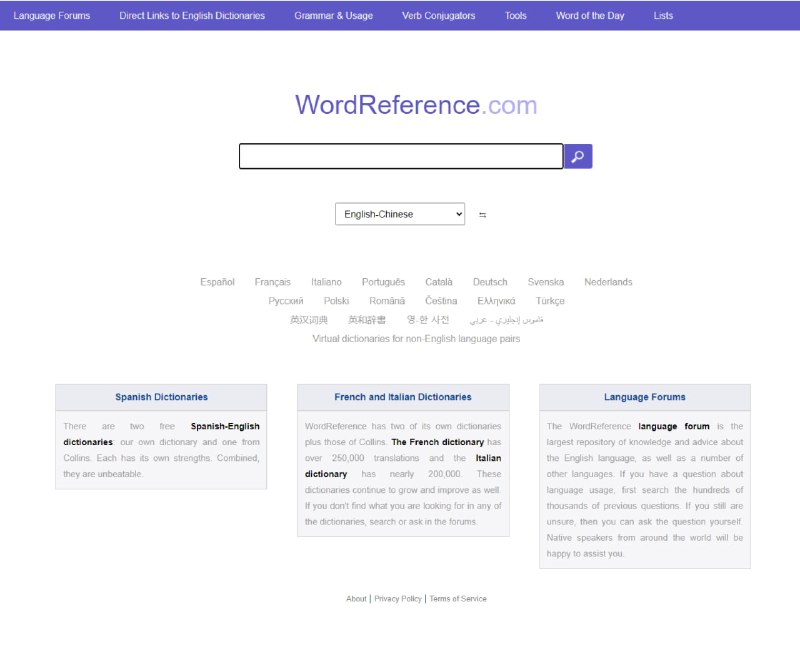Click the magnifier search button
Screen dimensions: 800x651
pos(578,156)
